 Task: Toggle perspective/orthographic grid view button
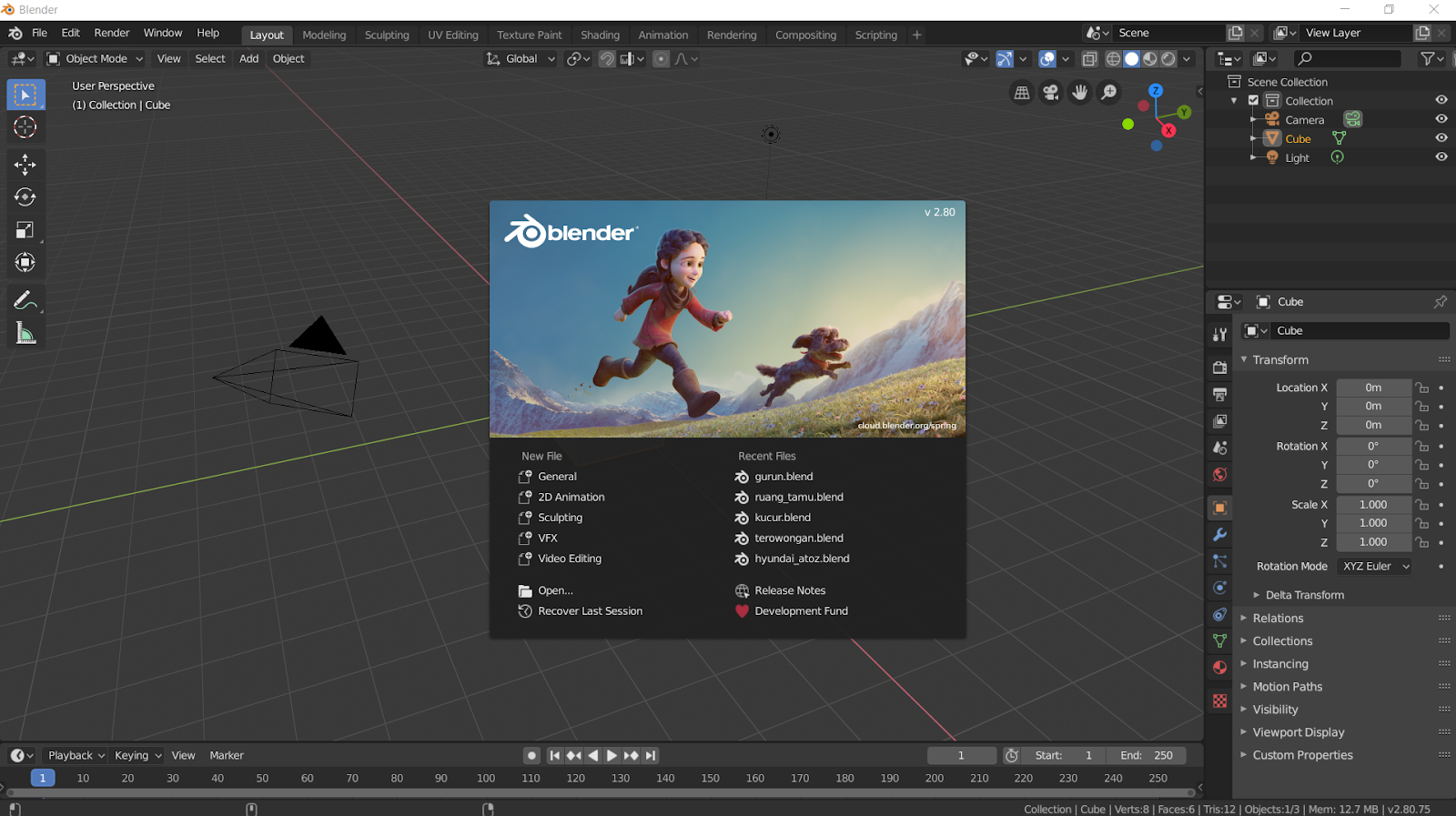click(1022, 93)
